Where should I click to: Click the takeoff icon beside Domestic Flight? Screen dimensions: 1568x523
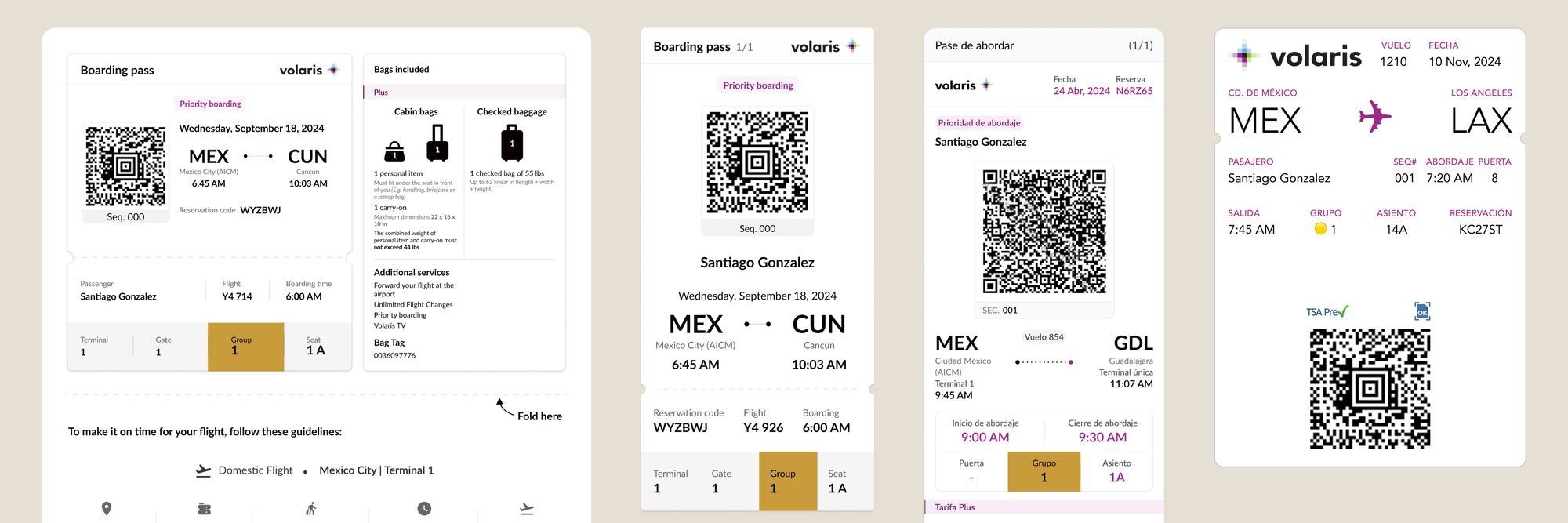pyautogui.click(x=203, y=470)
